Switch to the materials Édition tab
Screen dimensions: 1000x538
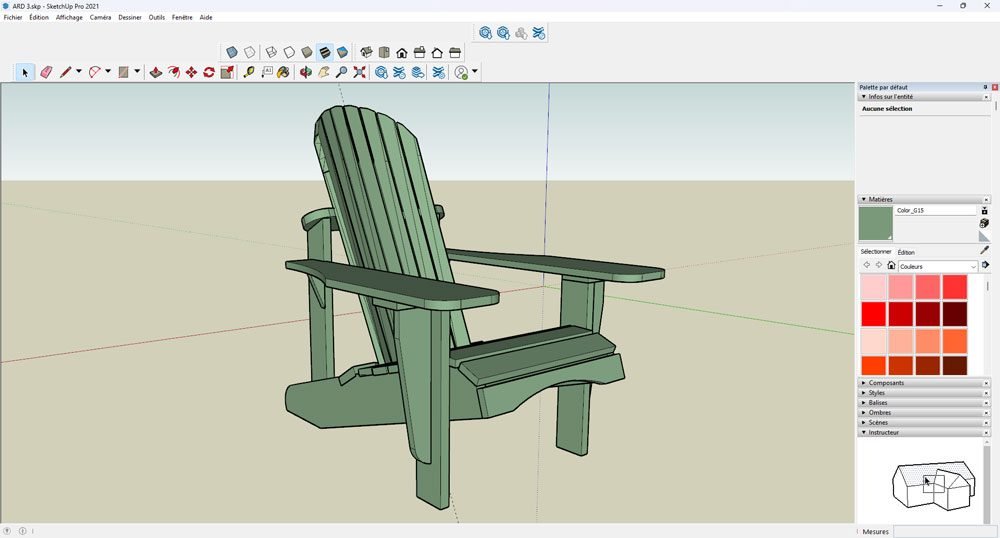(x=906, y=252)
